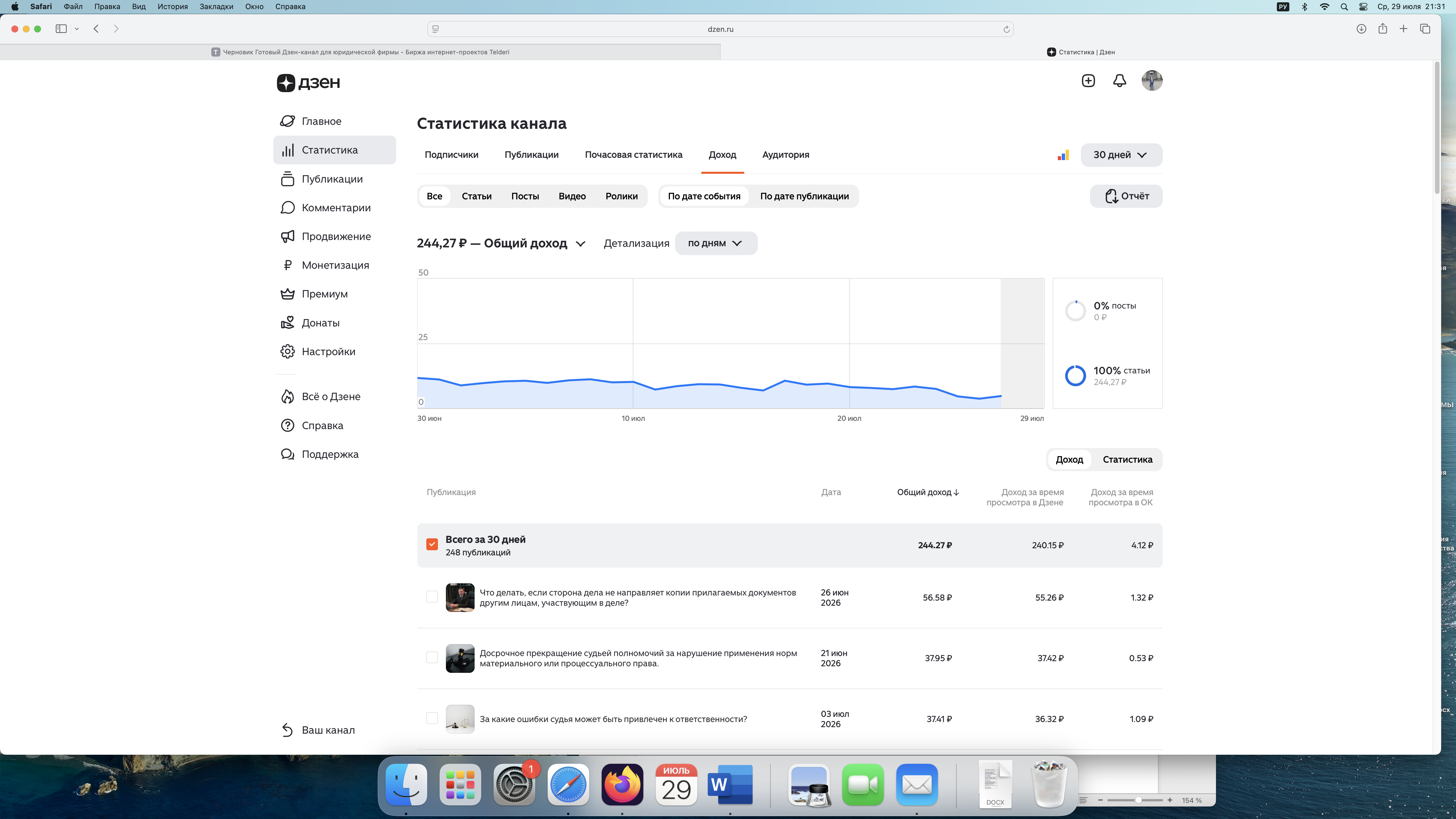Open notifications bell

point(1119,81)
